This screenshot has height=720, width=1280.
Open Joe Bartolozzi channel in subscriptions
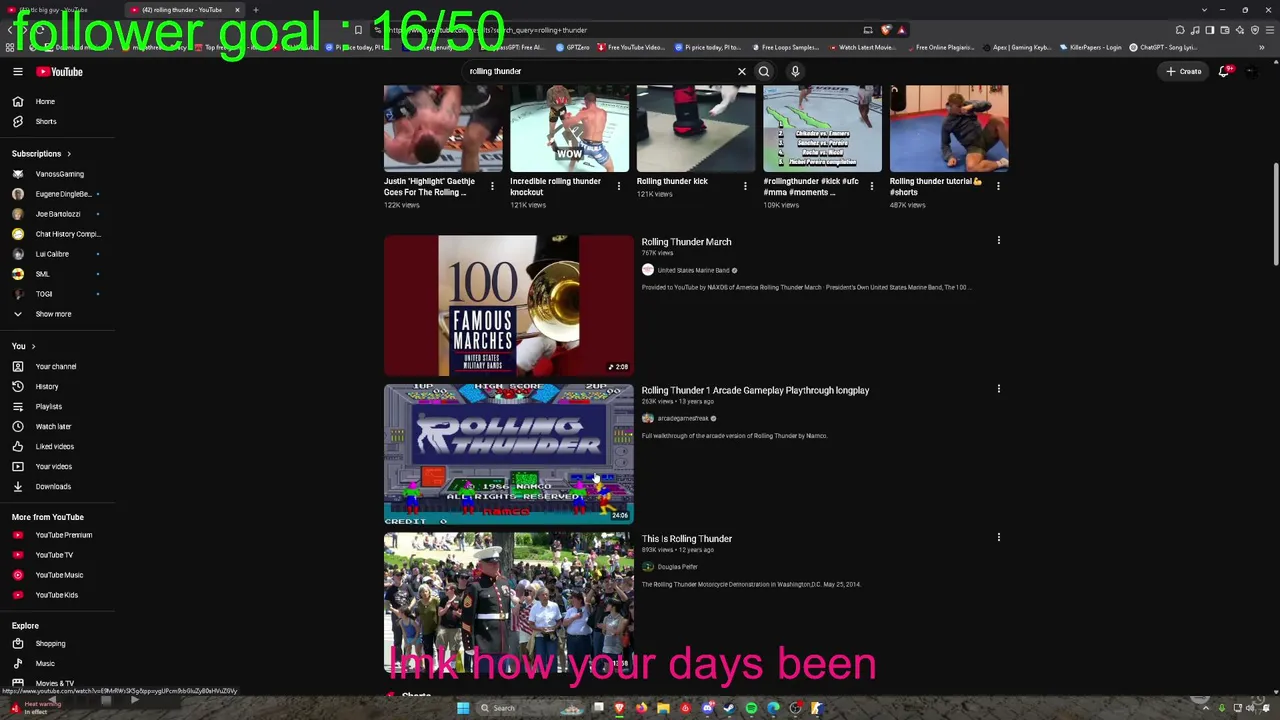tap(57, 214)
